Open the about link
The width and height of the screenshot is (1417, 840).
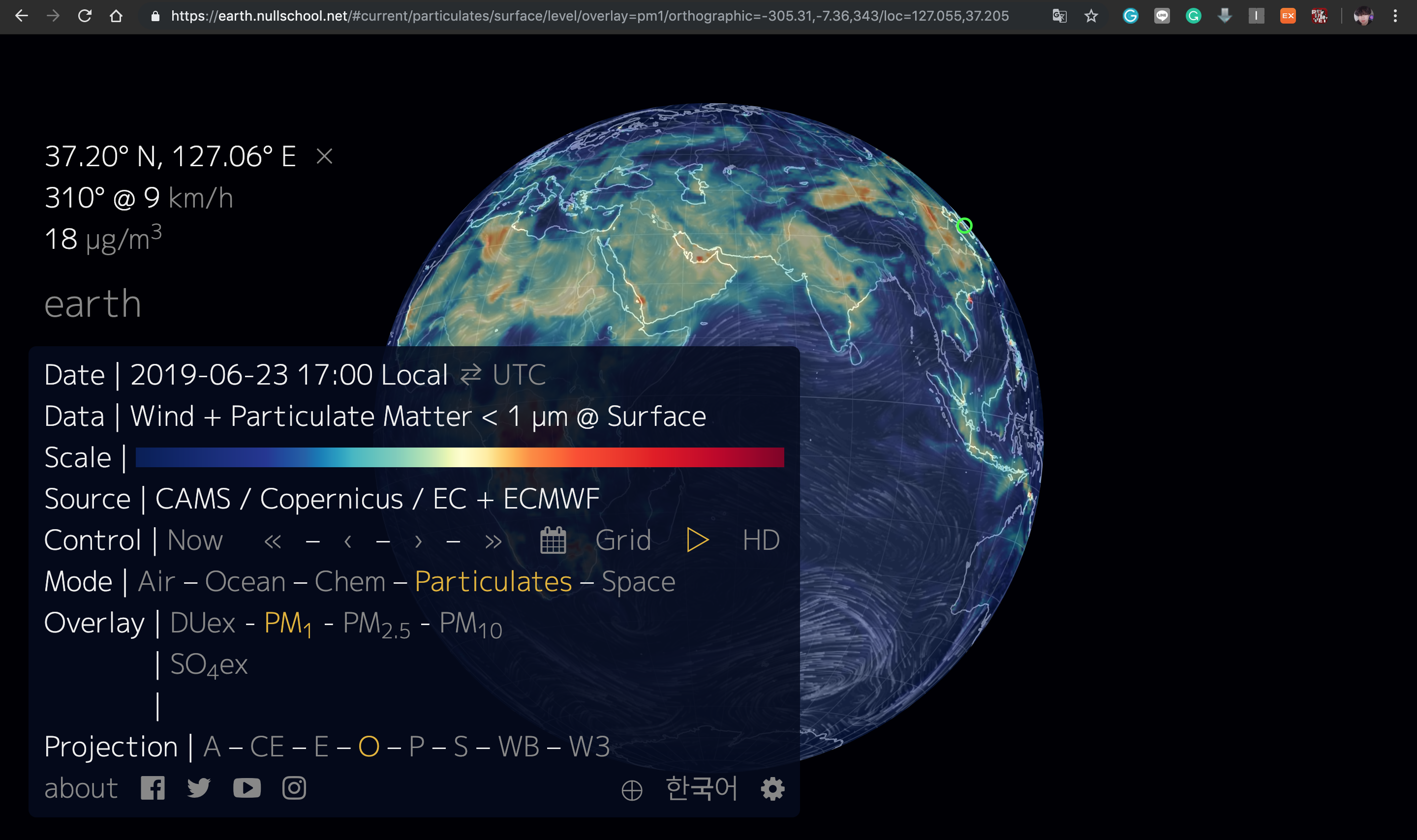click(x=81, y=788)
